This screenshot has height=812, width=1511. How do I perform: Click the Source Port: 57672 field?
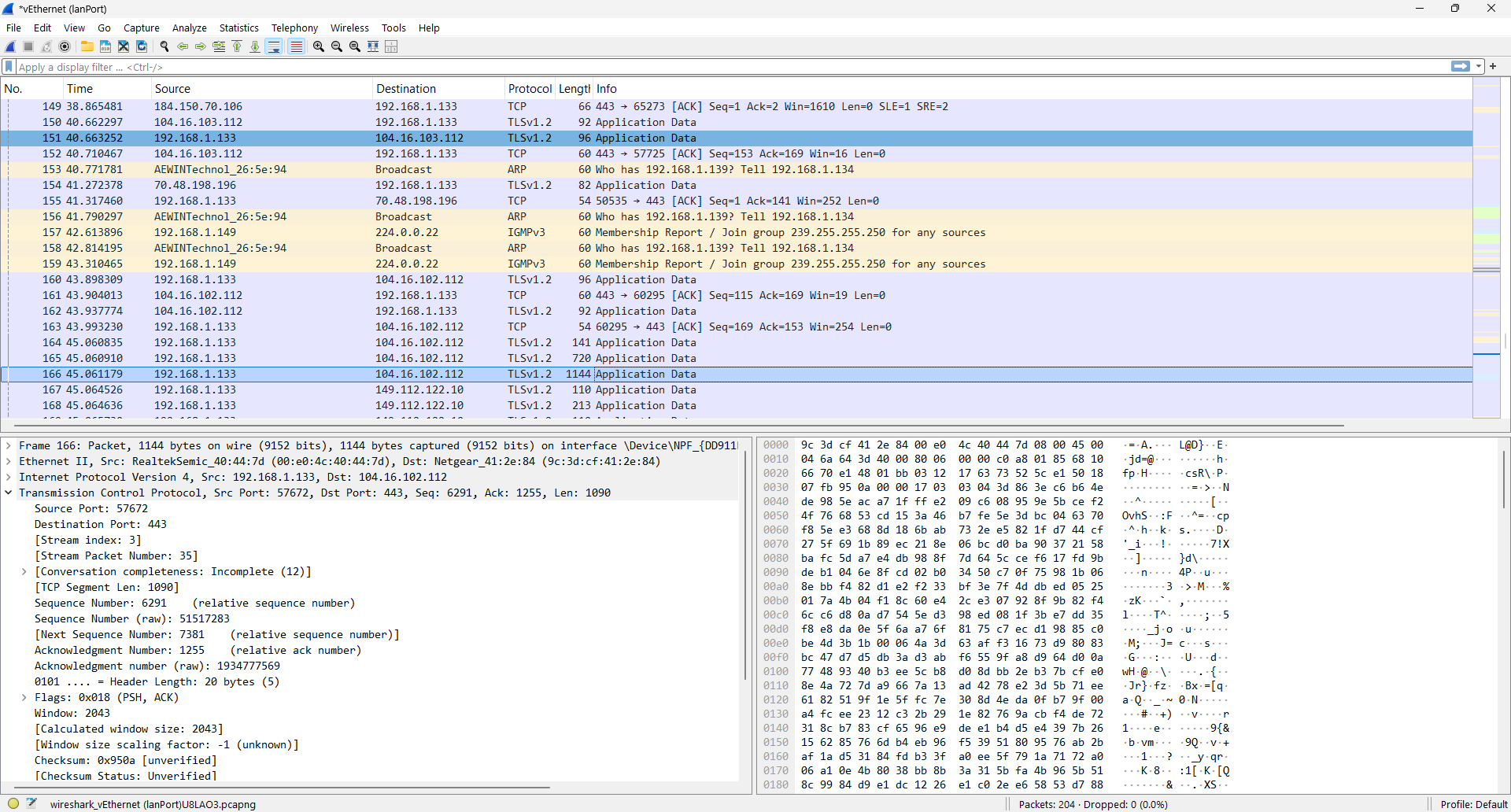point(91,508)
